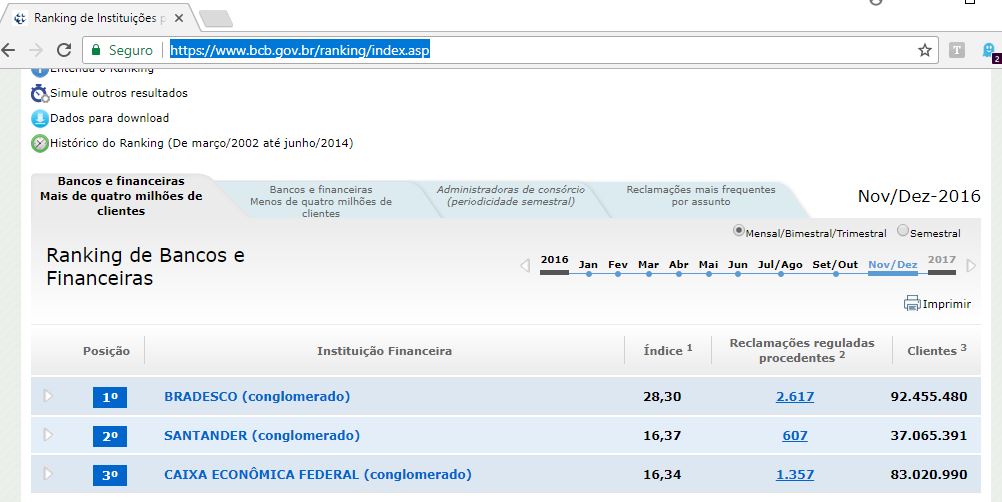Select Mensal/Bimestral/Trimestral radio button
The width and height of the screenshot is (1002, 502).
[x=739, y=230]
